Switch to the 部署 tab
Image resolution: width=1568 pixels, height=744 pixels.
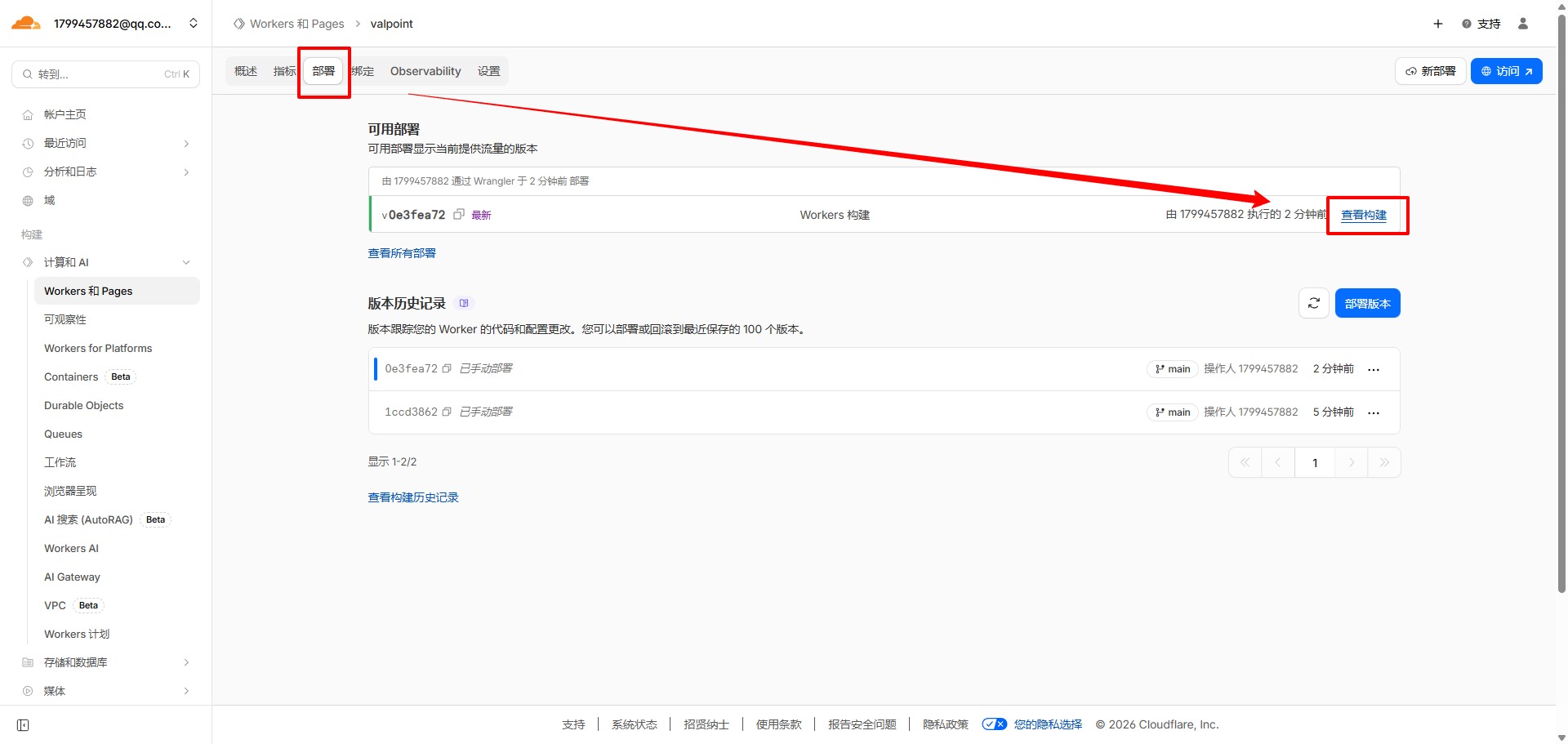point(323,71)
